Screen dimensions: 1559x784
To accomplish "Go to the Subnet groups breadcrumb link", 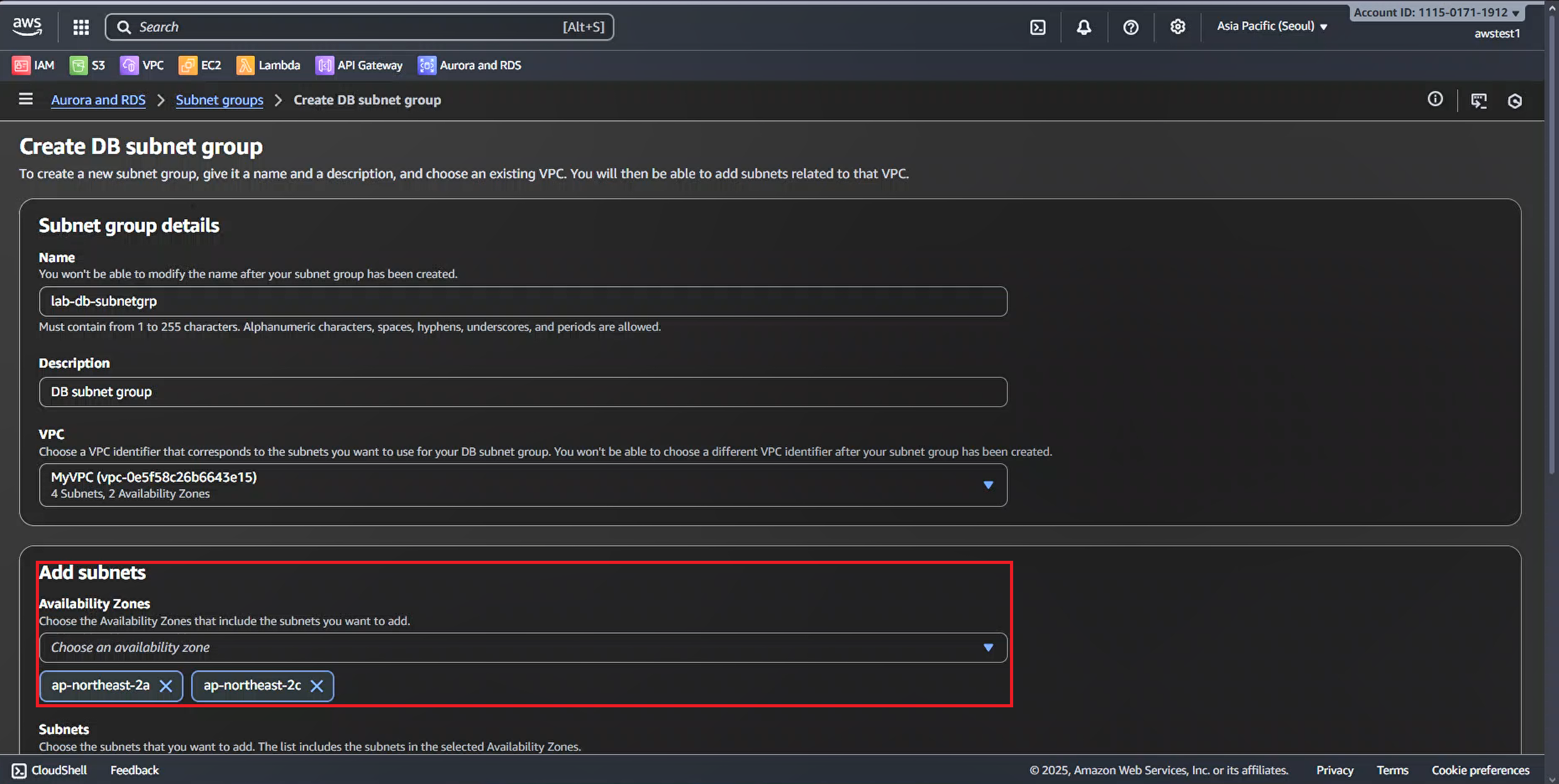I will [x=219, y=100].
